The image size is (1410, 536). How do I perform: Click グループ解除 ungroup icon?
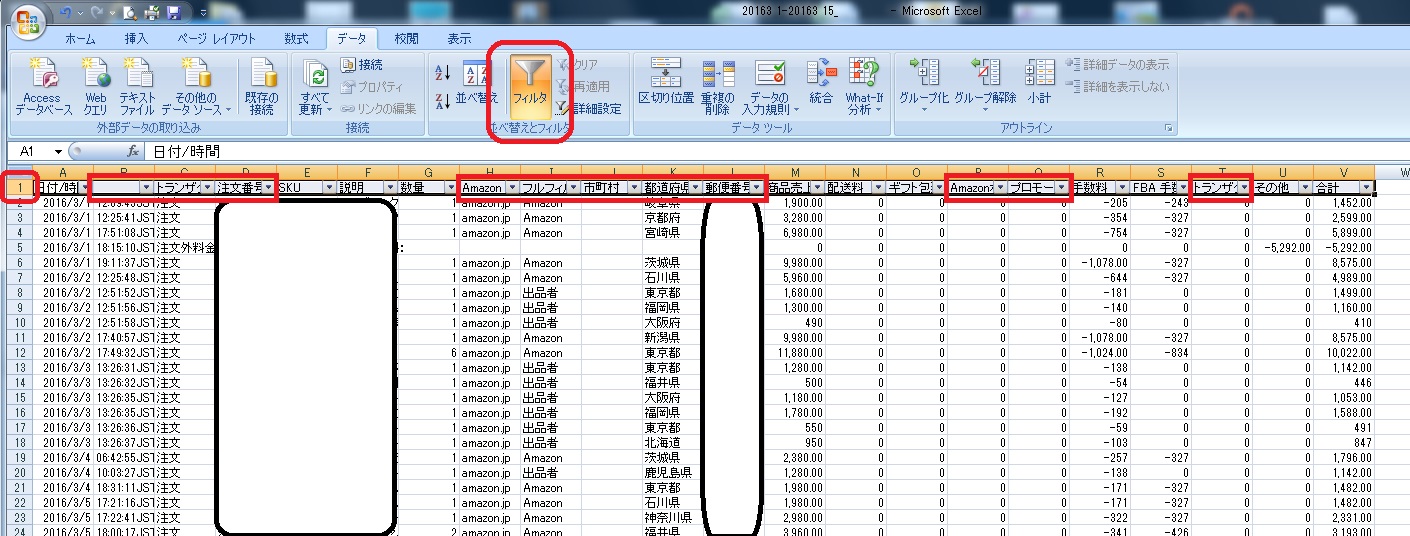click(985, 74)
